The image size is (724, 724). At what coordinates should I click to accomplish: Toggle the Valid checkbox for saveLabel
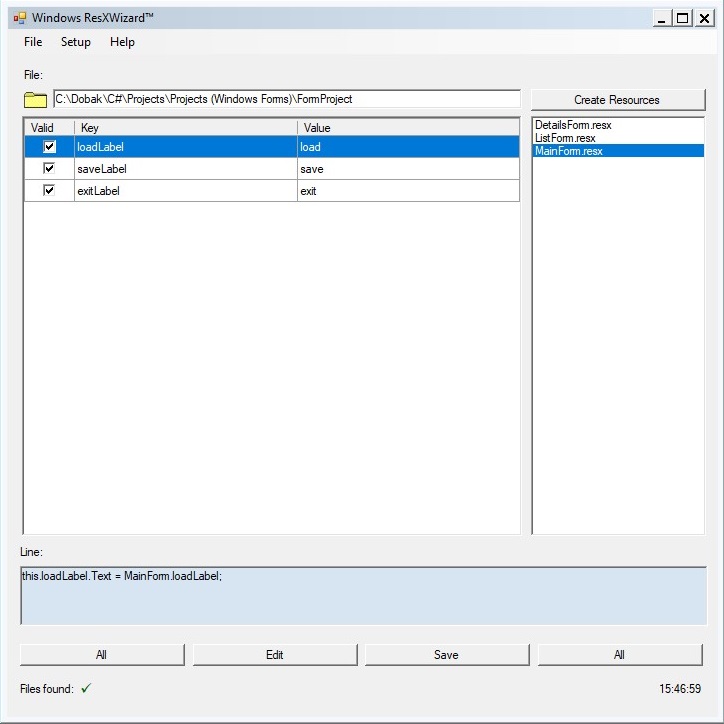pos(49,169)
